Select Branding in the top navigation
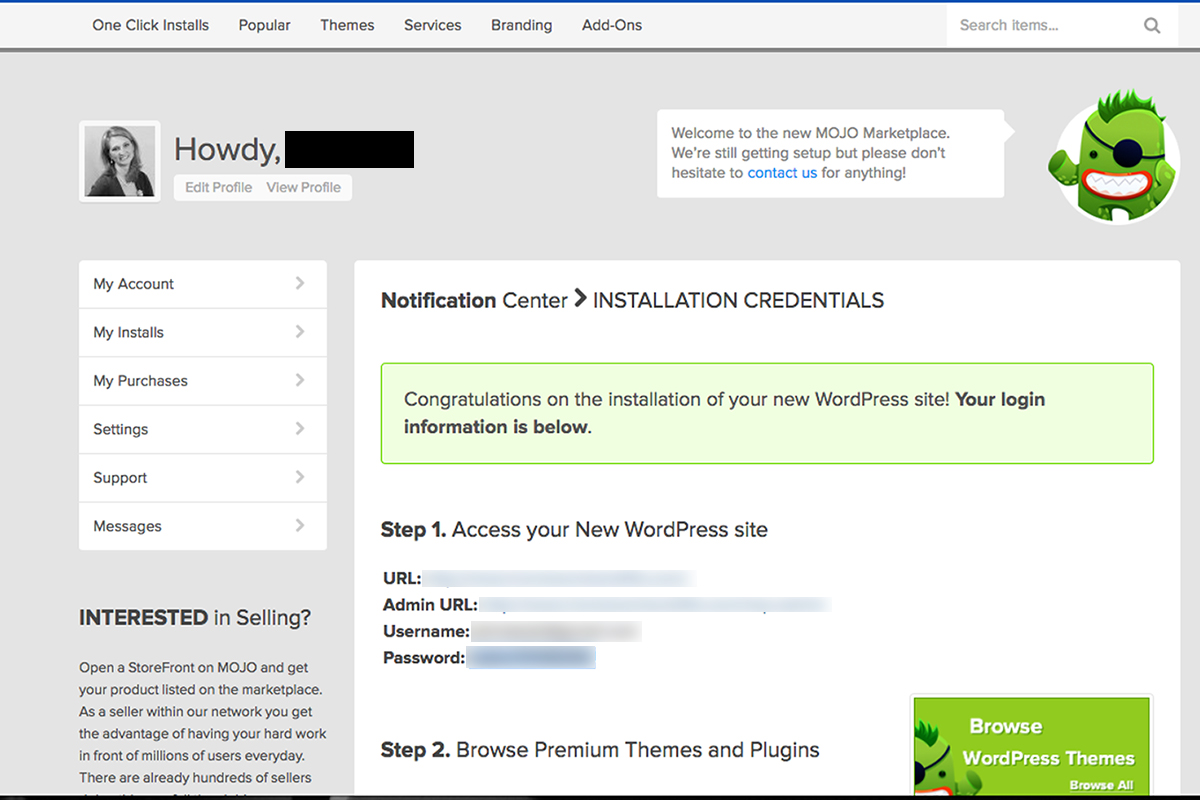The width and height of the screenshot is (1200, 800). (x=522, y=25)
